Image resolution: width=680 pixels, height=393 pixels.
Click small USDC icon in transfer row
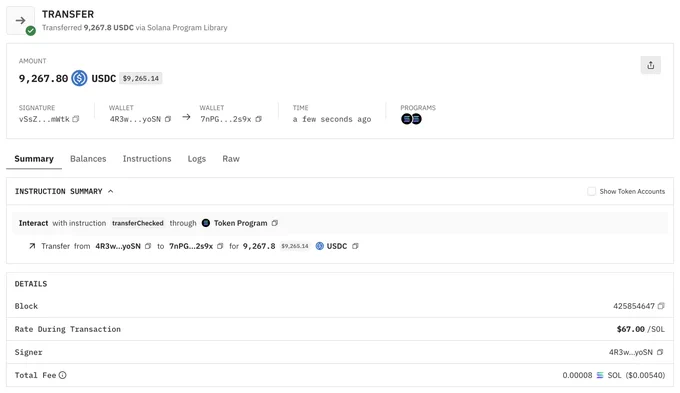(x=320, y=246)
